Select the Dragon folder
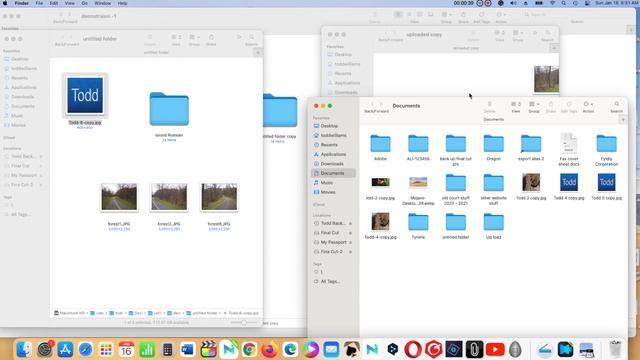The height and width of the screenshot is (360, 640). click(x=493, y=144)
